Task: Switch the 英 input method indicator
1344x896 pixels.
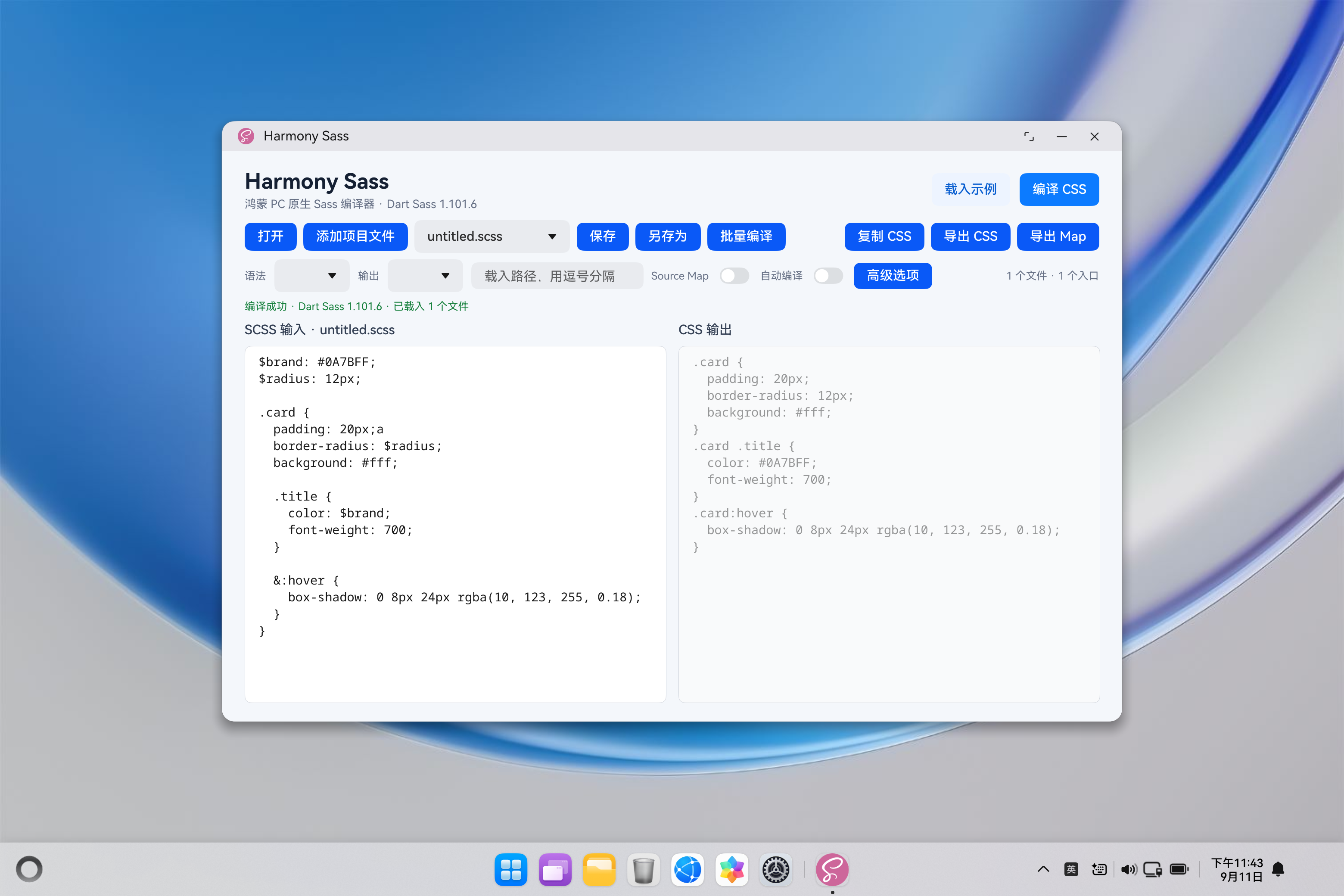Action: pos(1071,869)
